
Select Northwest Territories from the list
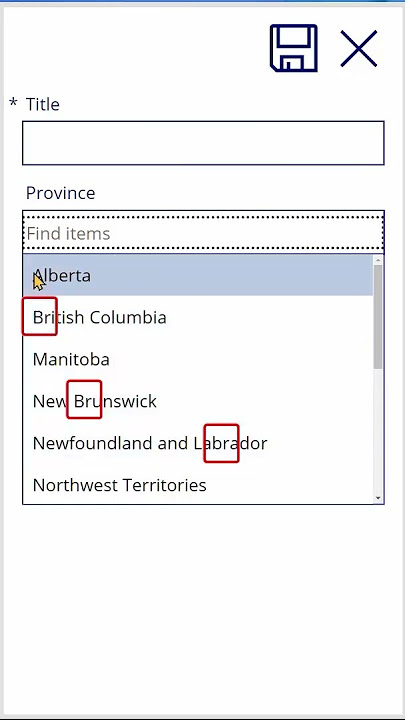(x=198, y=485)
